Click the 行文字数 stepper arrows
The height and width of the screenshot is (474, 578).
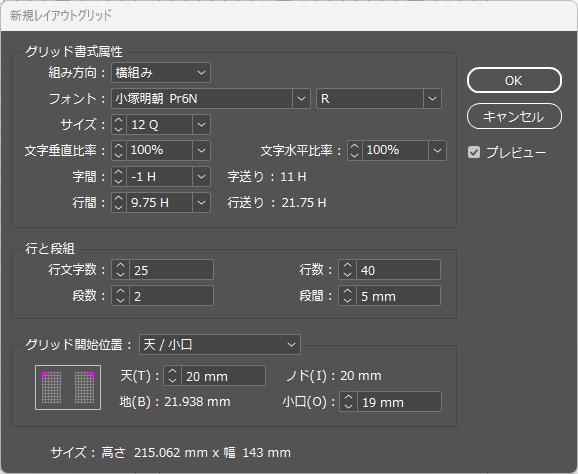click(121, 269)
